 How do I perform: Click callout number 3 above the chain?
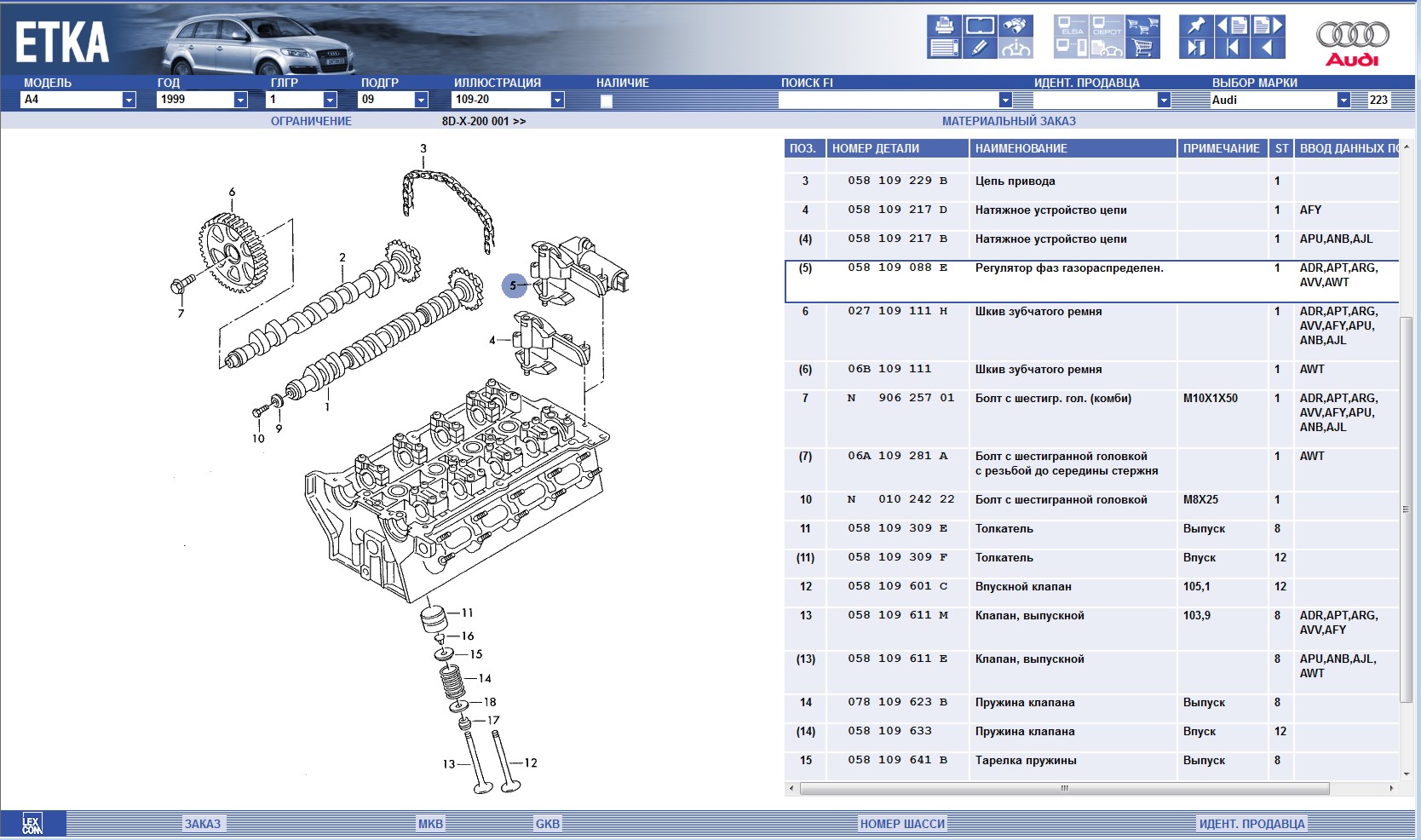tap(423, 148)
